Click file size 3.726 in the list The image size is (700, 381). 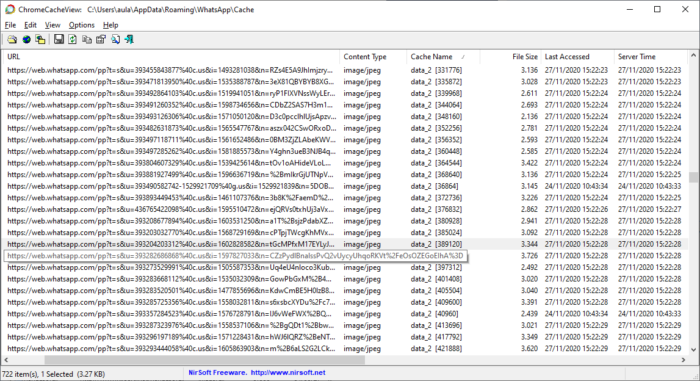(x=529, y=256)
